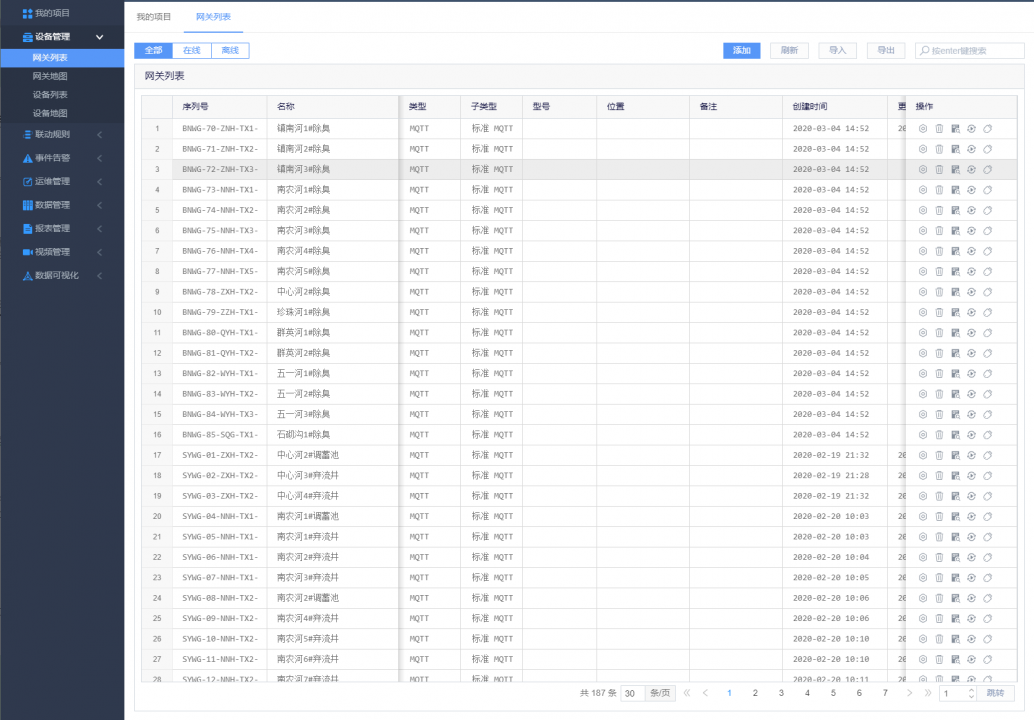Open data query icon for 镇南河3#除臭 row
Viewport: 1034px width, 720px height.
click(956, 169)
